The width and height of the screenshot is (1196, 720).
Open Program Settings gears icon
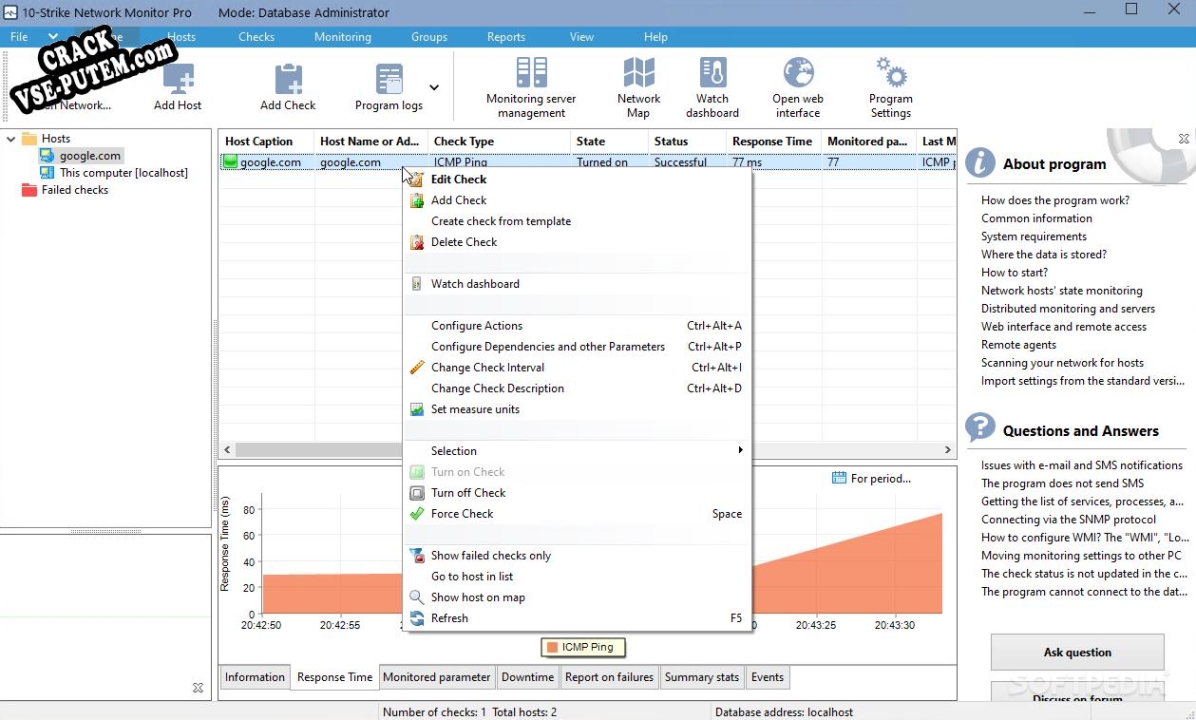pyautogui.click(x=891, y=72)
